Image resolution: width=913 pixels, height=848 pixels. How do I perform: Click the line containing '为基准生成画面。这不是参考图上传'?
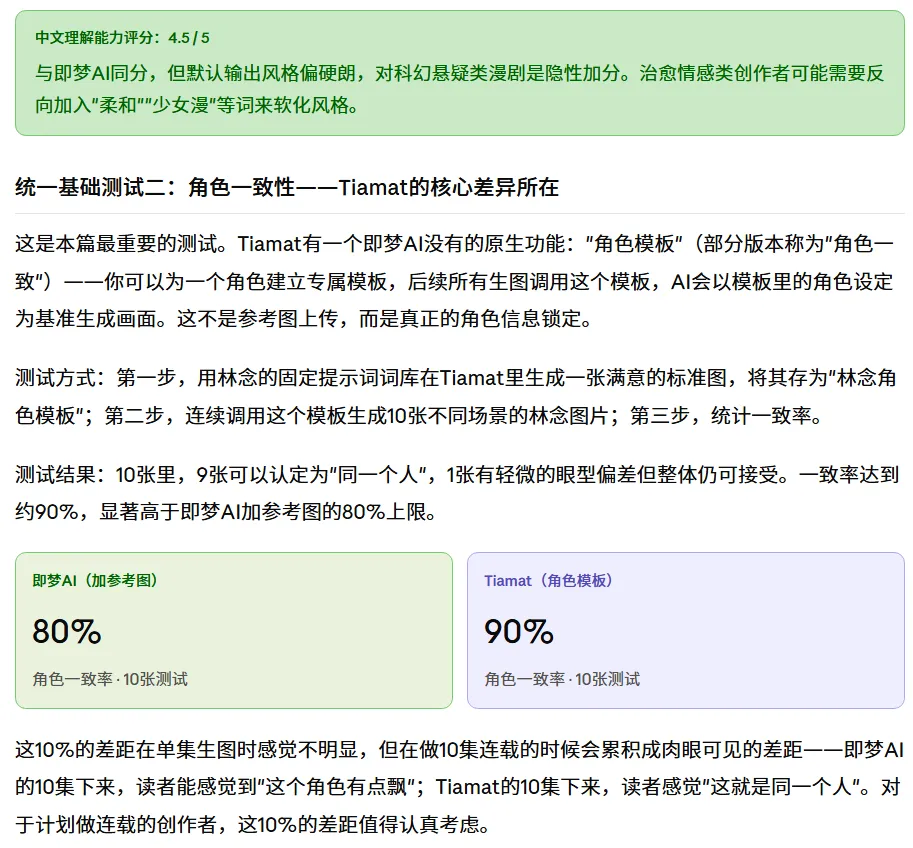pyautogui.click(x=304, y=319)
